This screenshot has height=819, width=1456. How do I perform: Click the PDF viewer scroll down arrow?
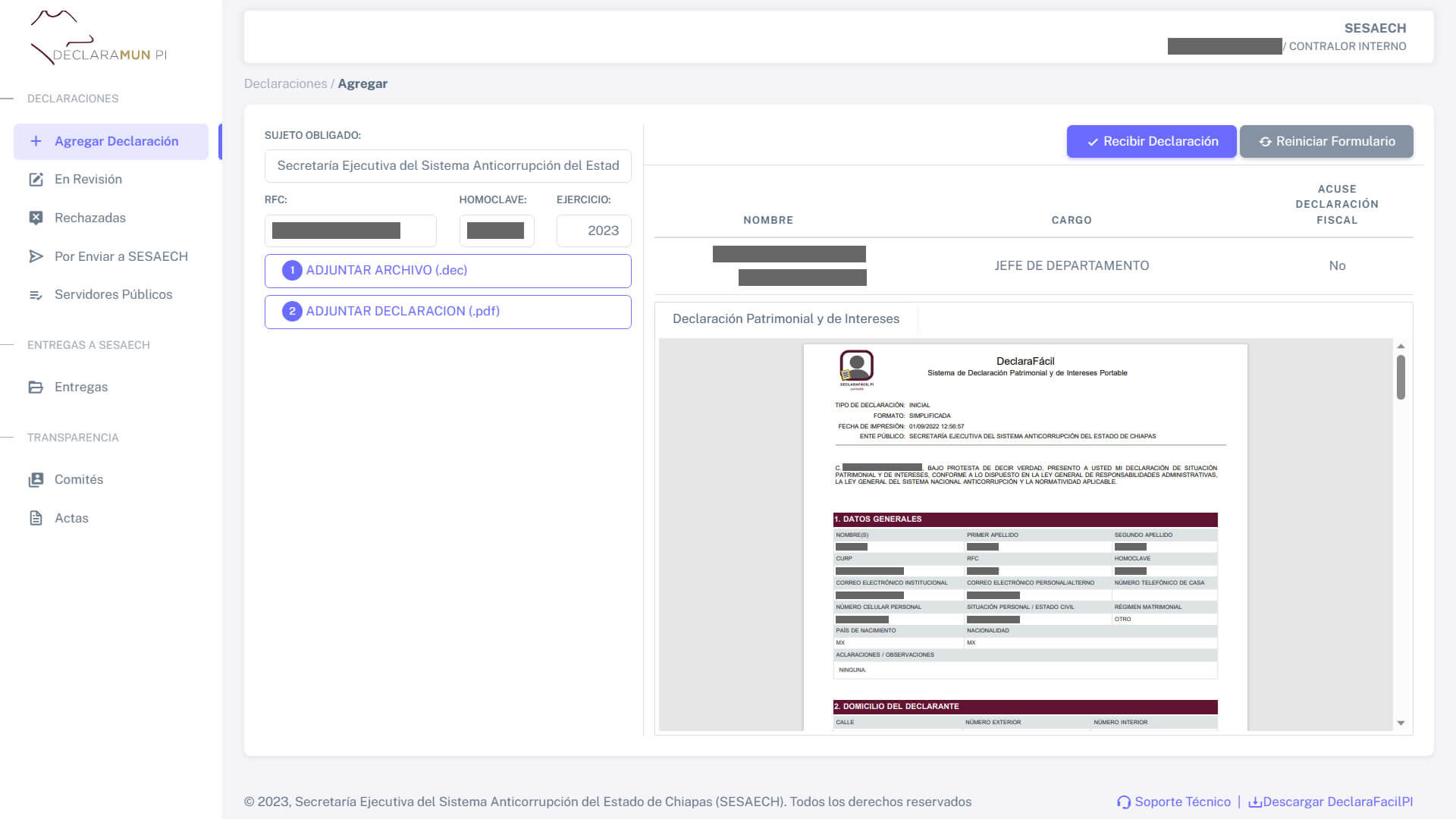[1401, 723]
